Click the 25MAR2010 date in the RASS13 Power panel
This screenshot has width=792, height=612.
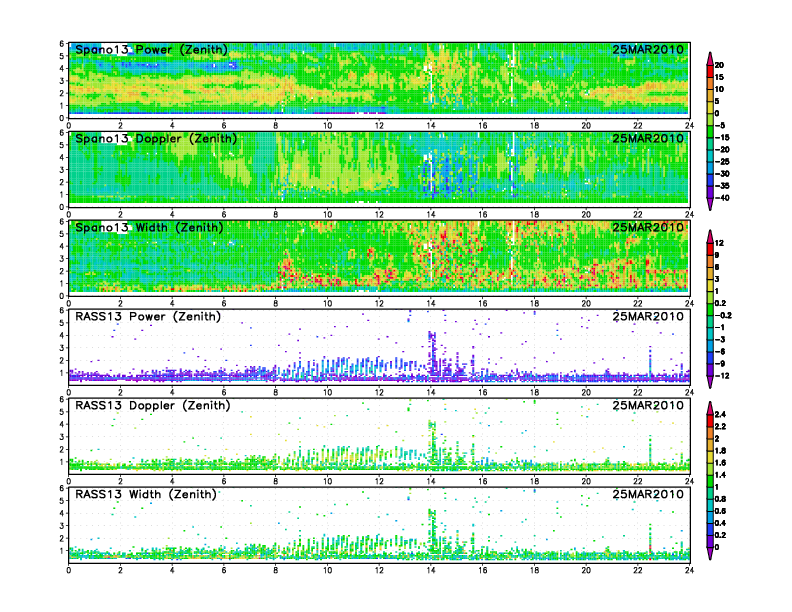tap(648, 316)
